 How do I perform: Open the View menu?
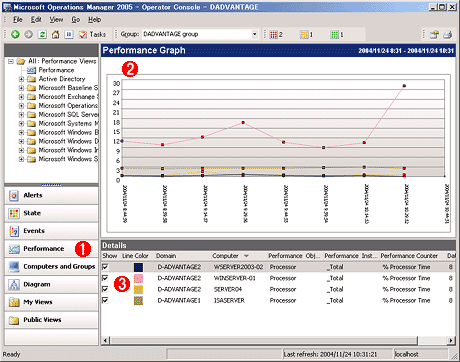click(x=56, y=20)
